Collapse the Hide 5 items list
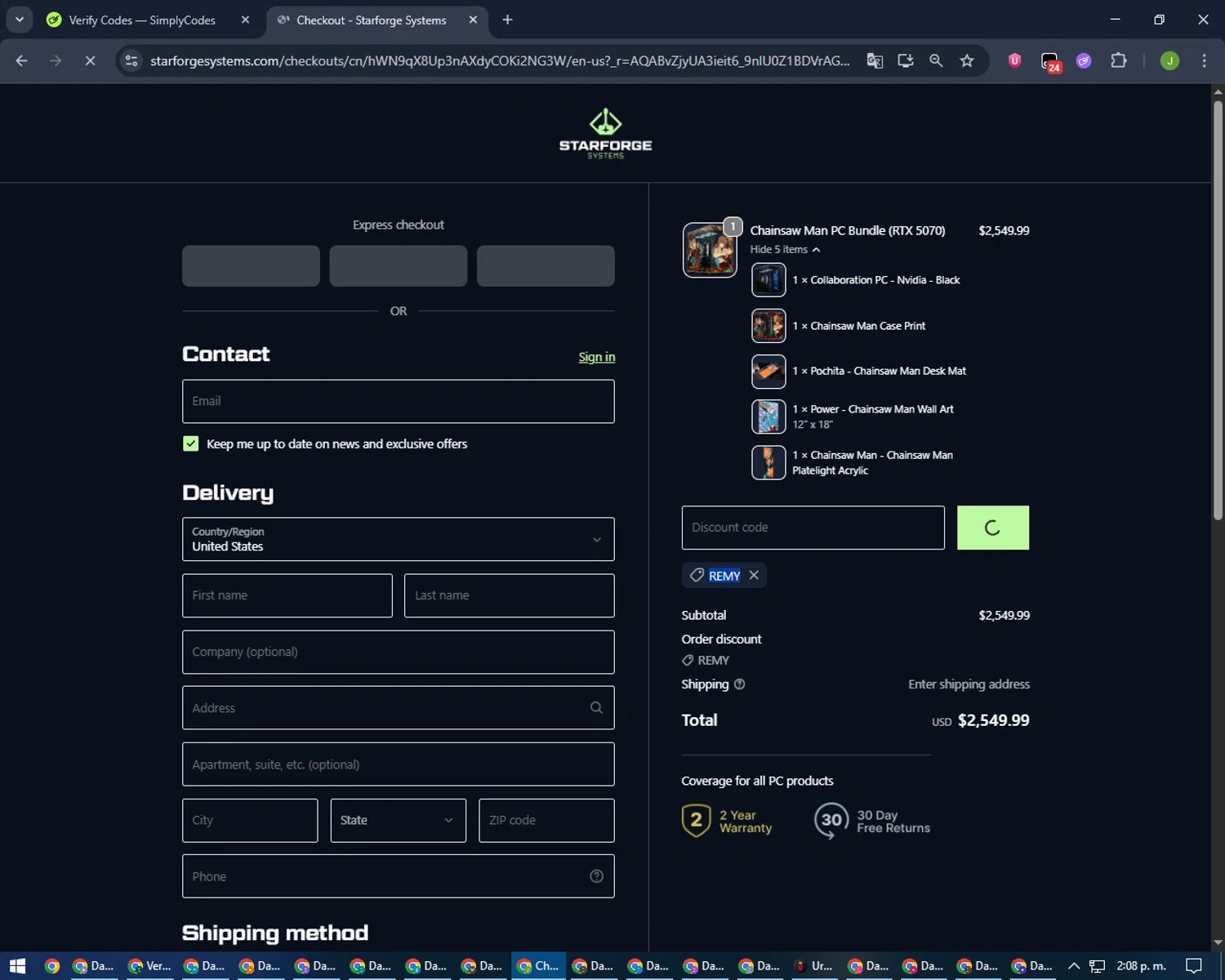The height and width of the screenshot is (980, 1225). coord(785,250)
